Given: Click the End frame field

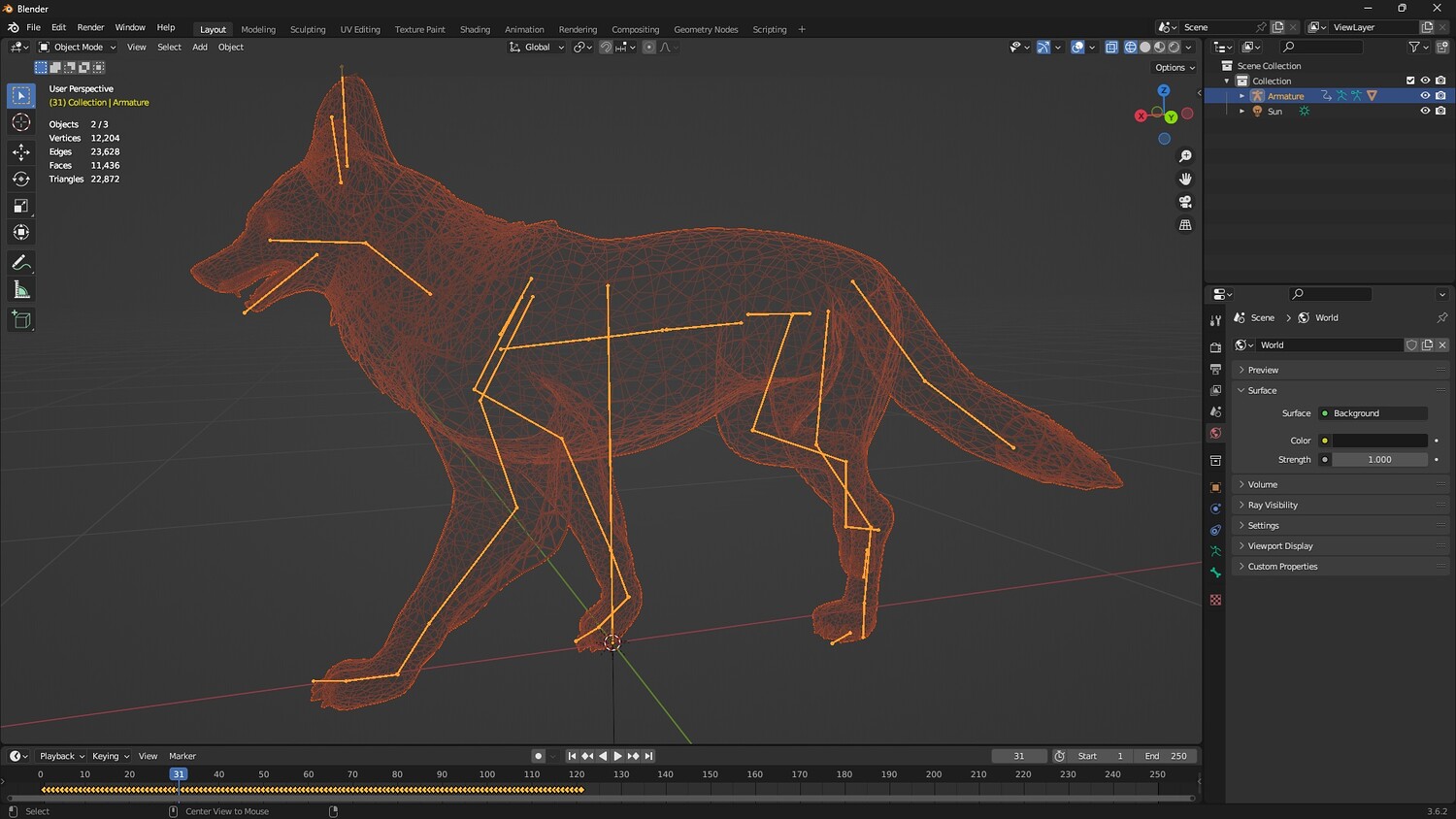Looking at the screenshot, I should pos(1166,756).
